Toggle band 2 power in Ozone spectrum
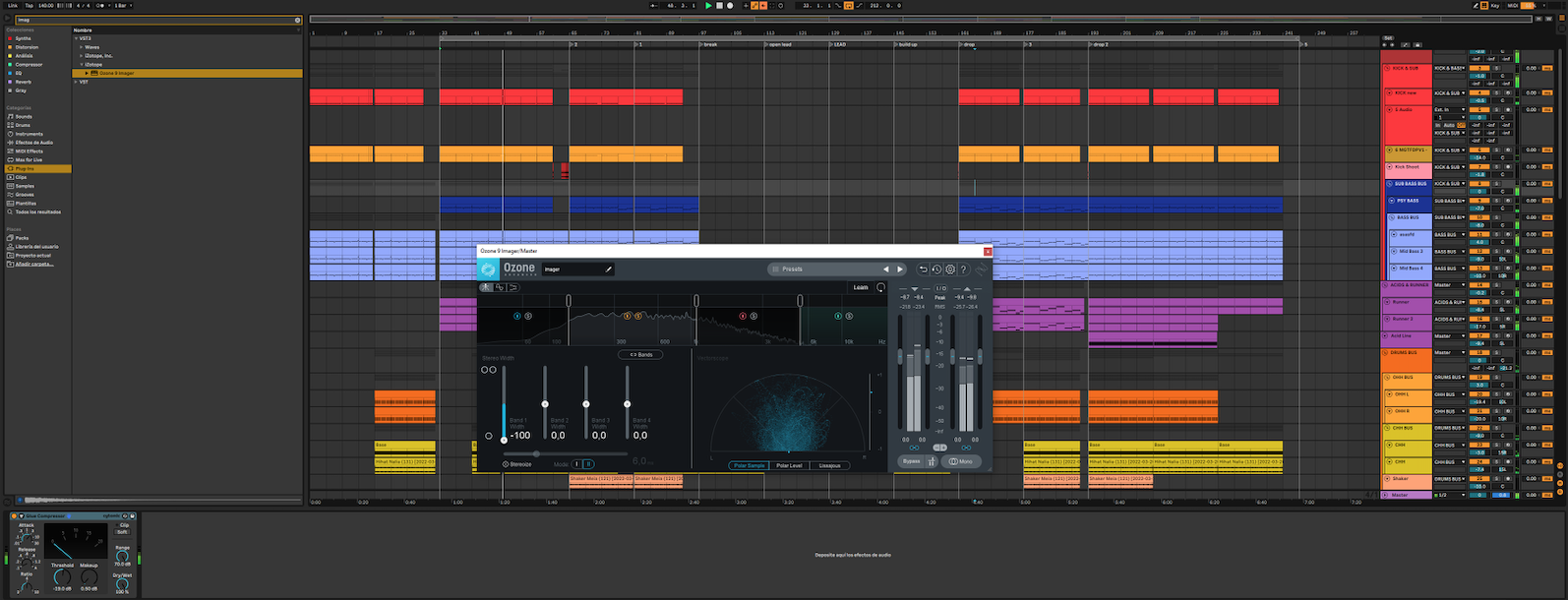1568x600 pixels. 628,316
